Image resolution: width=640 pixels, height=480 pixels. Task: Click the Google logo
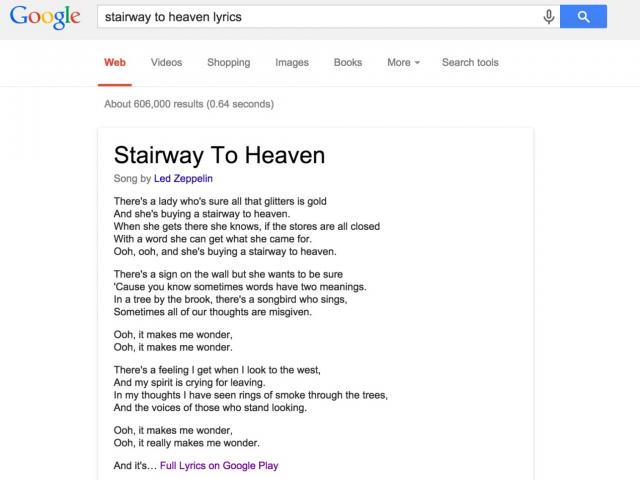[x=45, y=17]
